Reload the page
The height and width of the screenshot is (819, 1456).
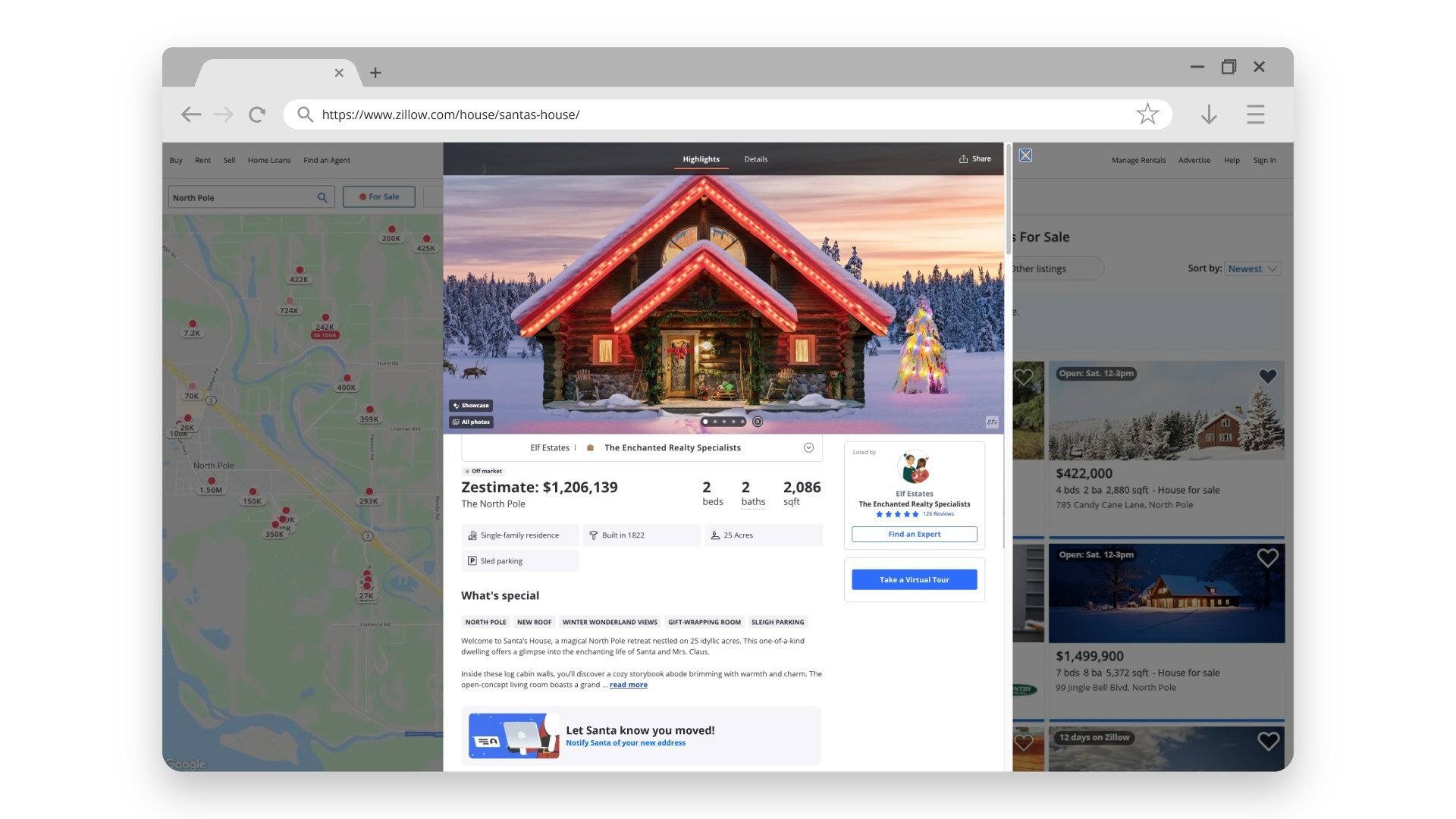[x=257, y=115]
